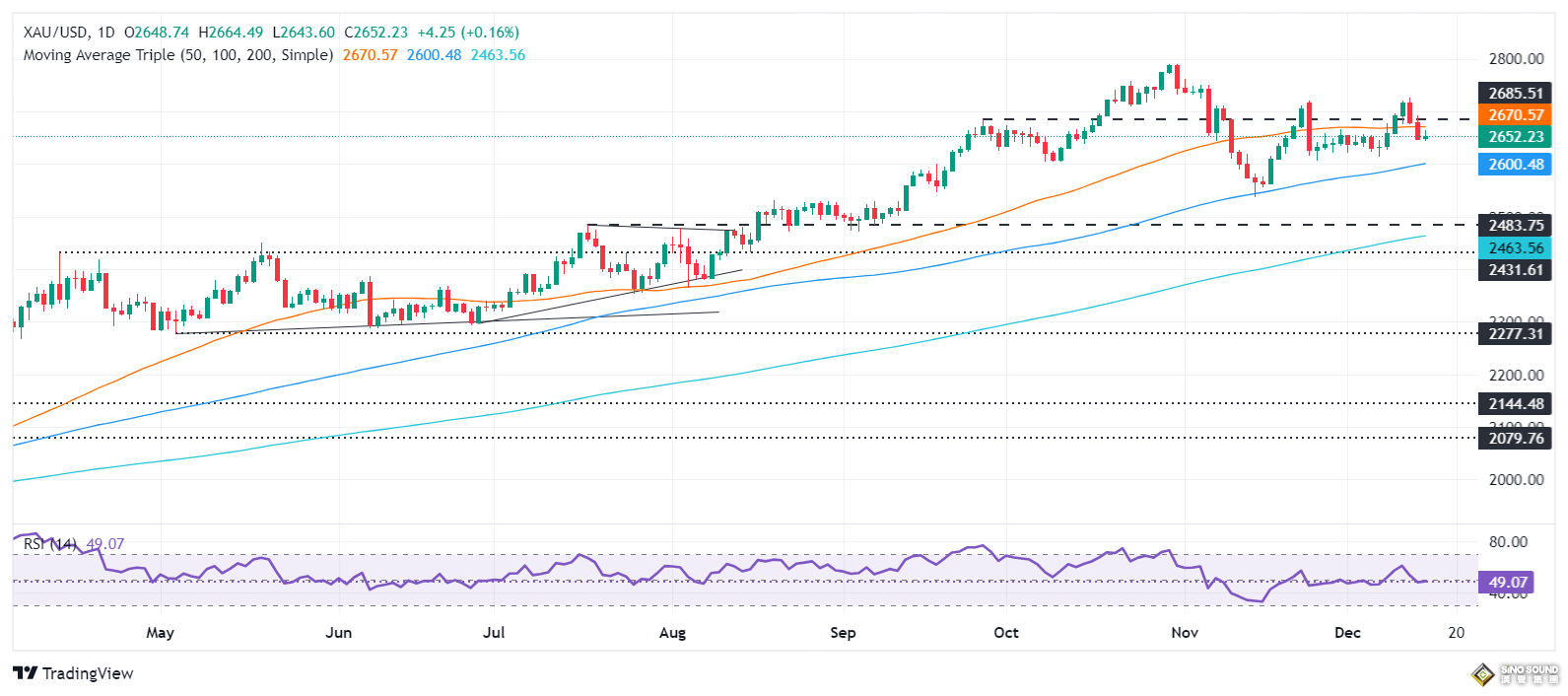Click the teal 2463.56 price scale label
Viewport: 1568px width, 696px height.
click(x=1515, y=248)
